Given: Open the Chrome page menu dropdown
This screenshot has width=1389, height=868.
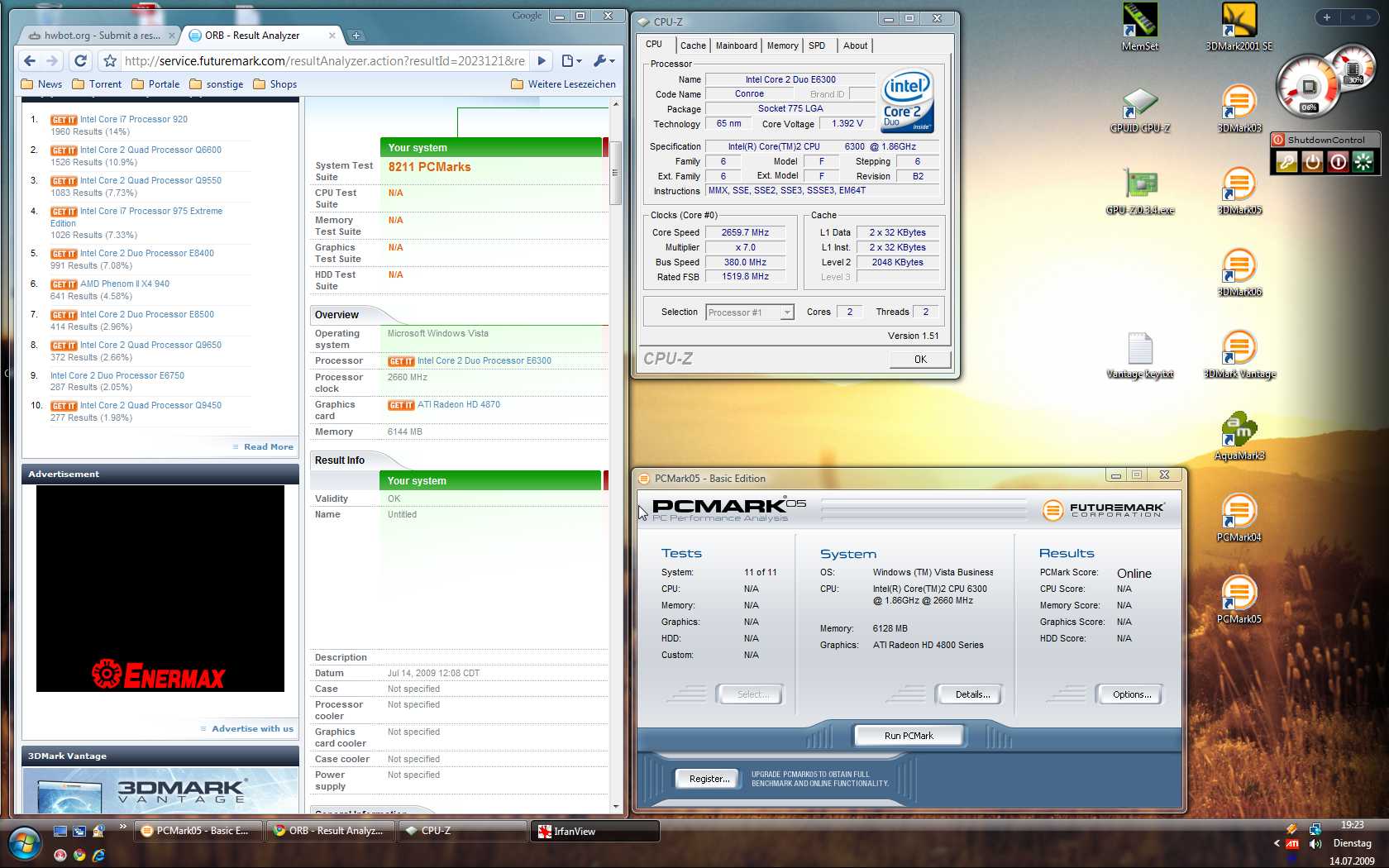Looking at the screenshot, I should tap(571, 60).
